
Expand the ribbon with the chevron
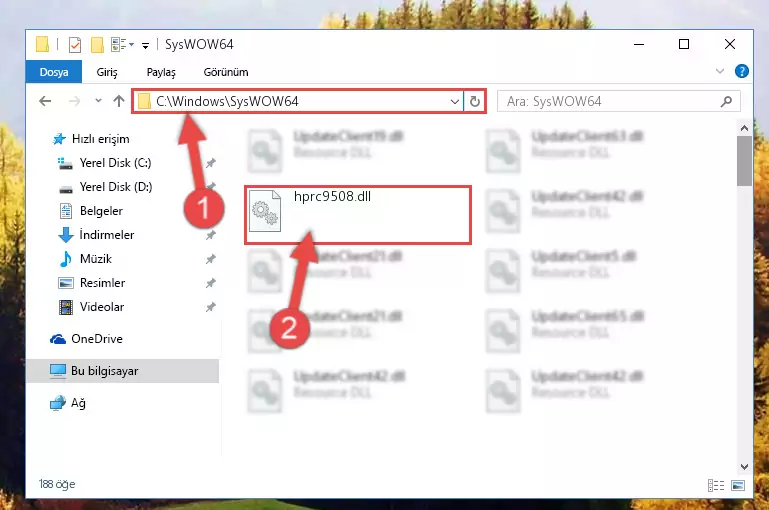click(x=719, y=72)
